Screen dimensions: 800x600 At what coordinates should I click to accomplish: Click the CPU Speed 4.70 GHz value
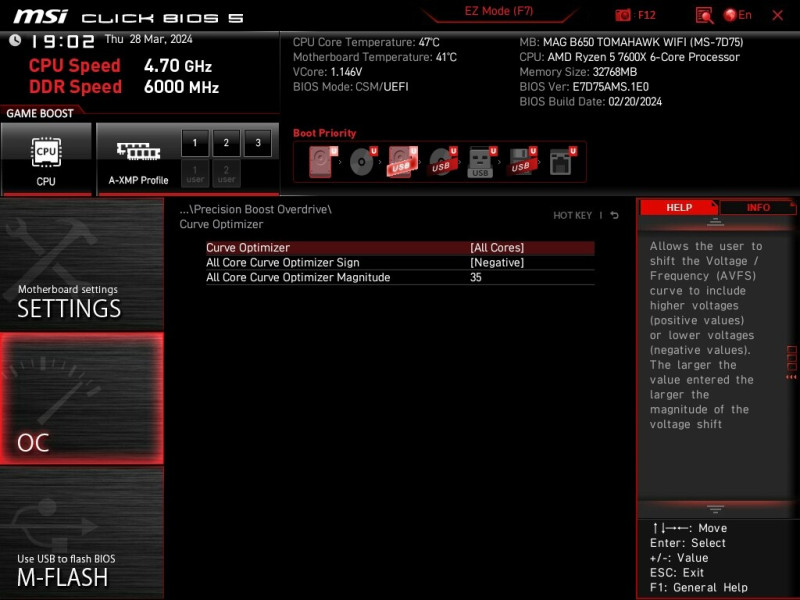click(x=178, y=66)
